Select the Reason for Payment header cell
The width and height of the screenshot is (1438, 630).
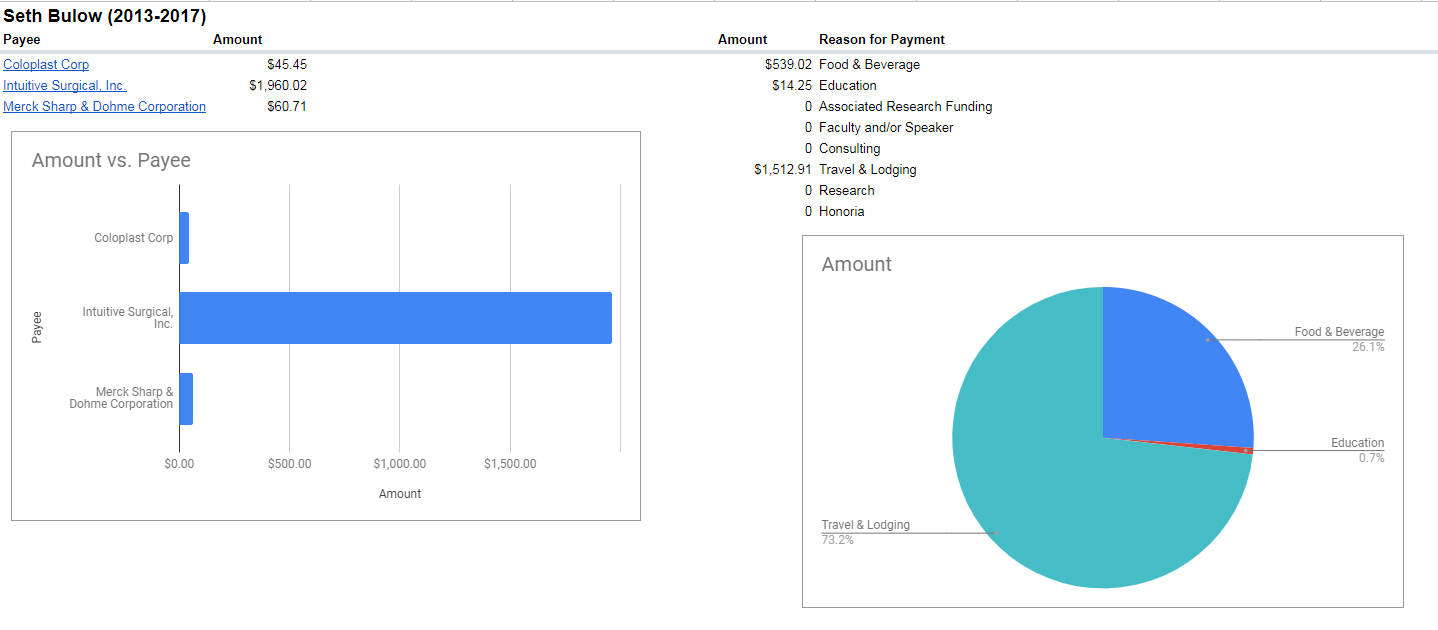(881, 40)
